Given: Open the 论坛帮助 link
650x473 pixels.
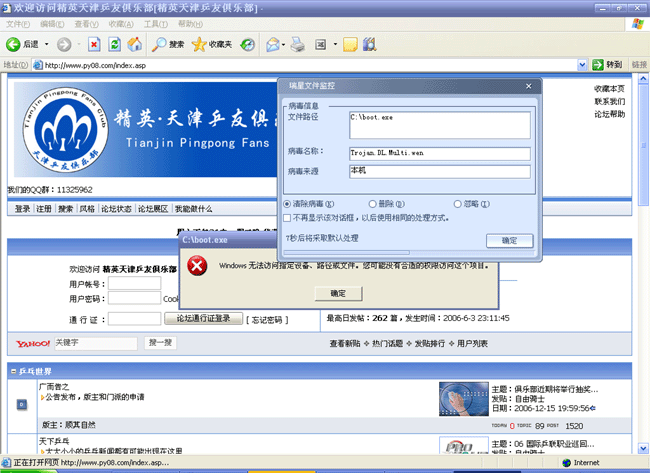Looking at the screenshot, I should (609, 114).
